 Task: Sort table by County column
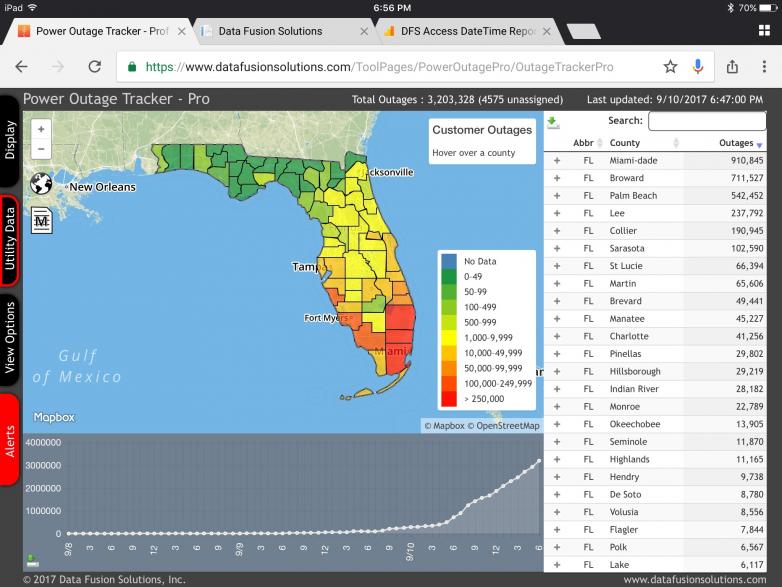(643, 143)
